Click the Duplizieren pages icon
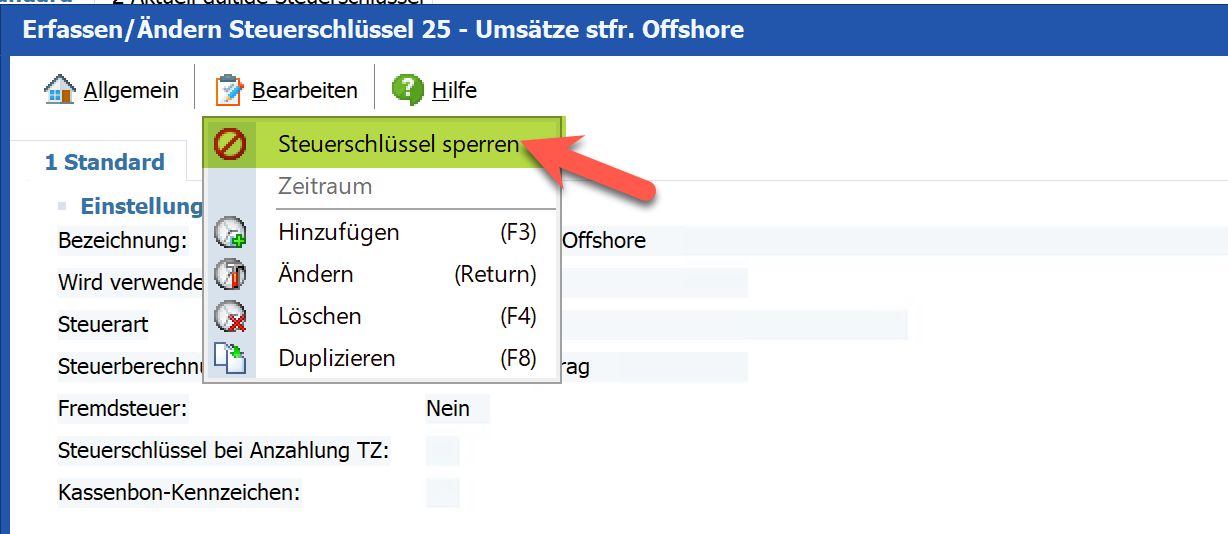The width and height of the screenshot is (1228, 534). [230, 358]
